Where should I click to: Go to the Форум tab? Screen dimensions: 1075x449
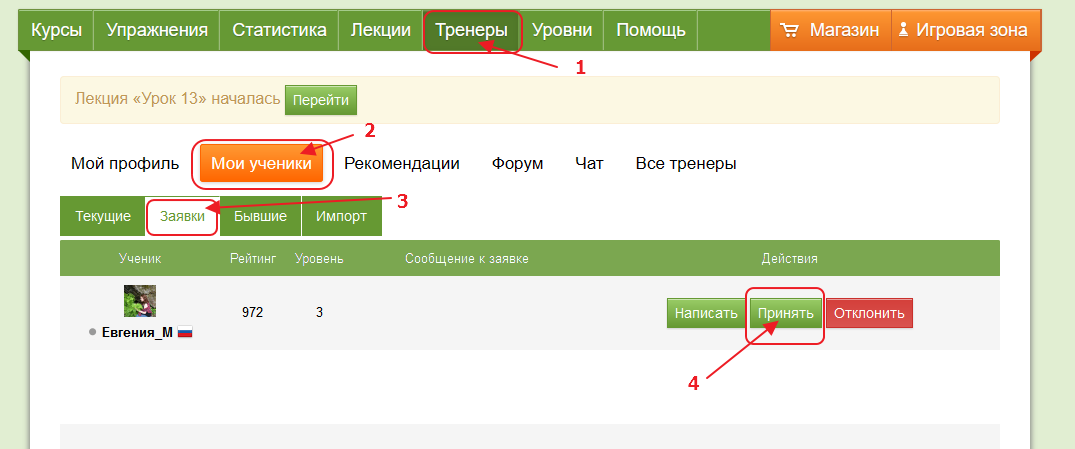[517, 163]
